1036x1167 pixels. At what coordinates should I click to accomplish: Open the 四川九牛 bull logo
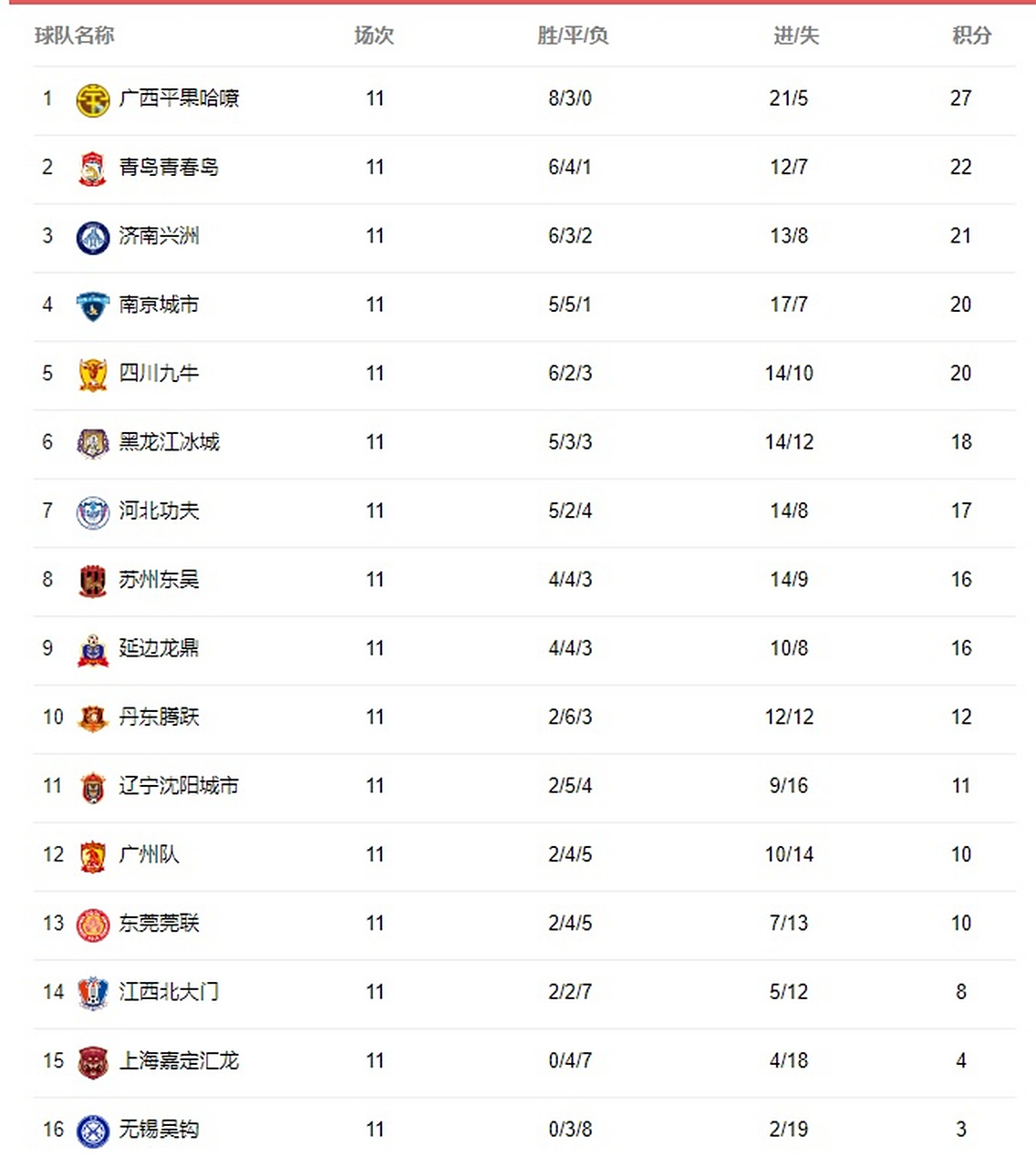[x=92, y=375]
